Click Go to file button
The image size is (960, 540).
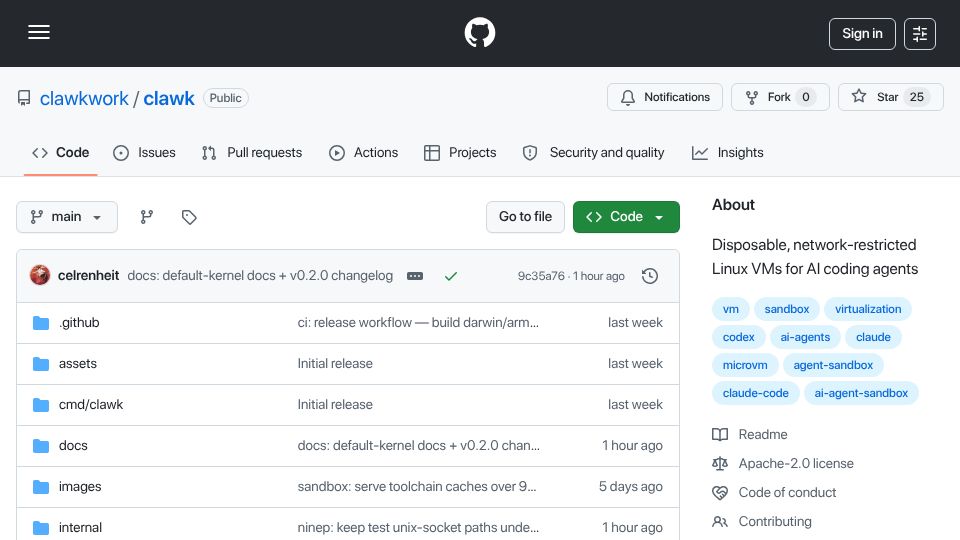point(525,217)
